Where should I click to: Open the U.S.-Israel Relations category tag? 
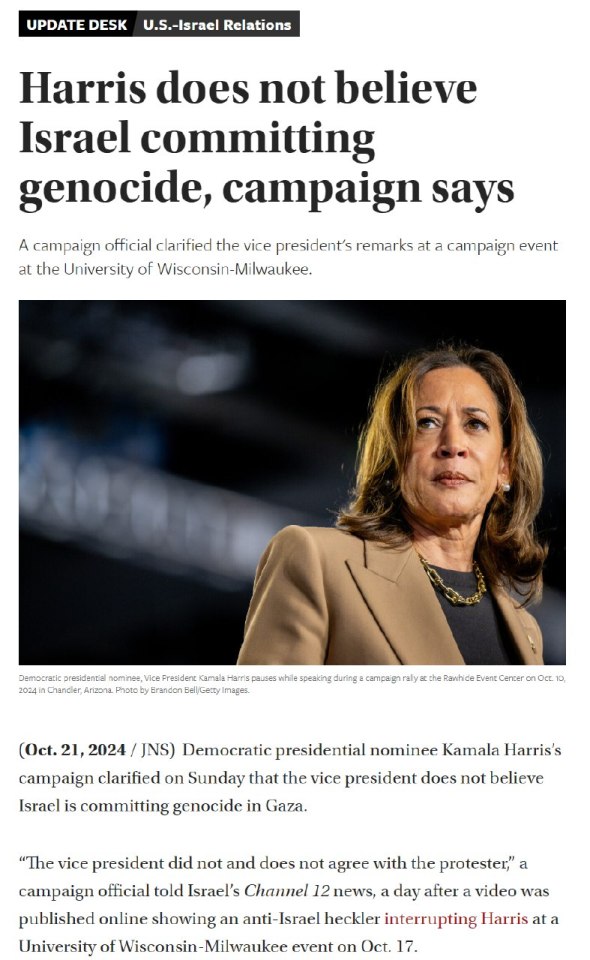[x=217, y=25]
